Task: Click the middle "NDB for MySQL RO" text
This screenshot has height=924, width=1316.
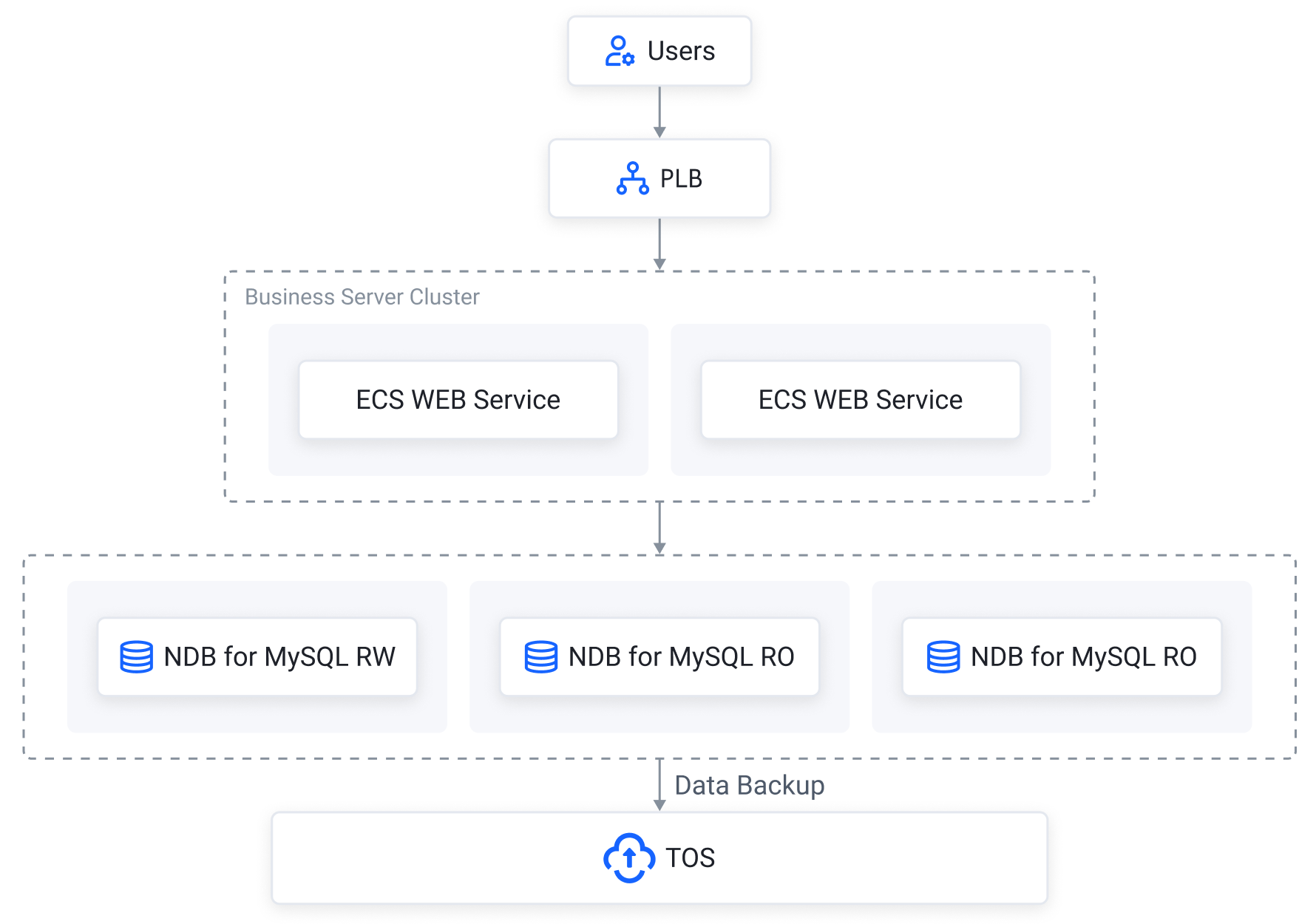Action: [681, 656]
